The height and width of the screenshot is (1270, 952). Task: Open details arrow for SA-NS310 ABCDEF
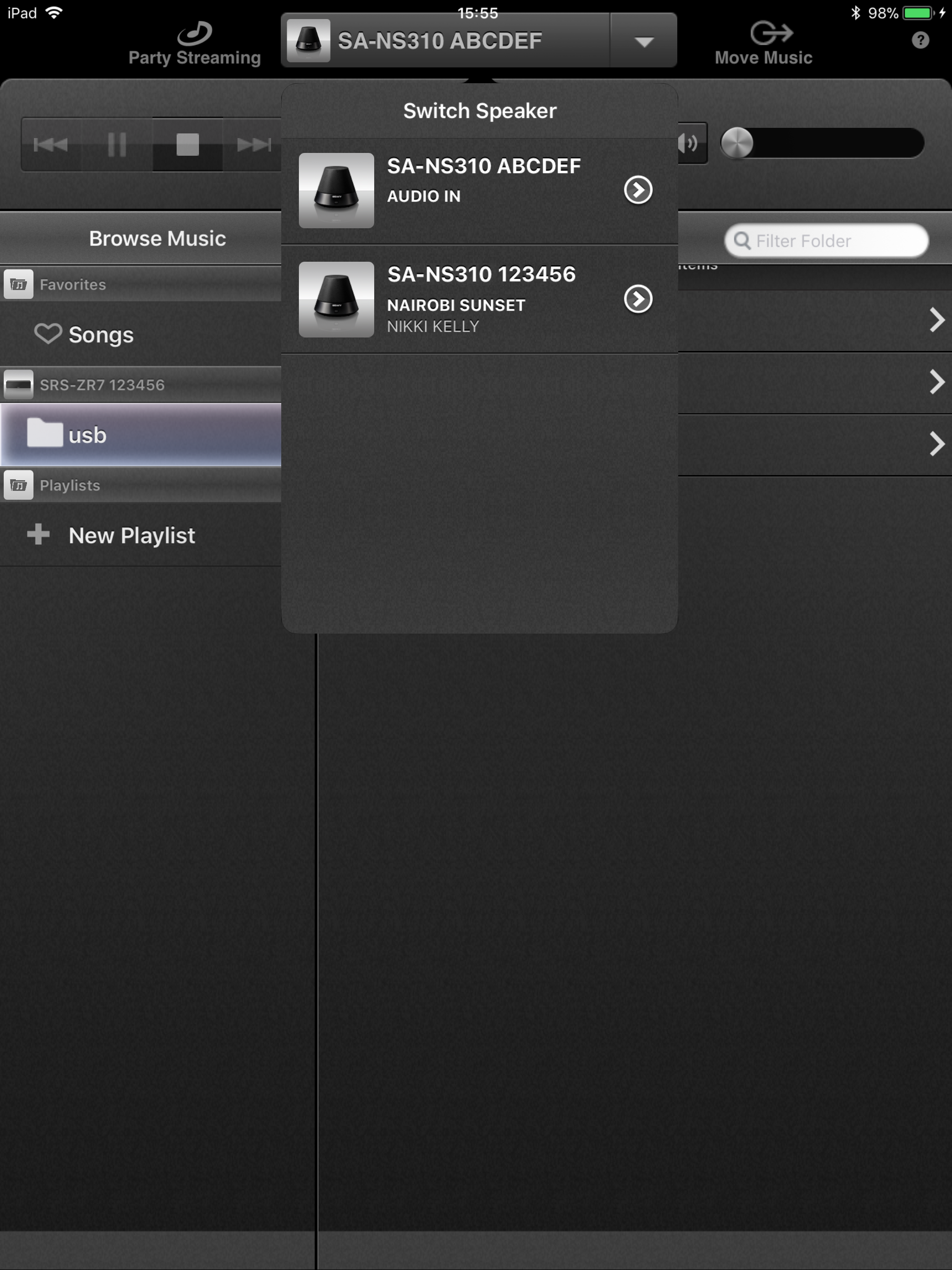tap(638, 190)
